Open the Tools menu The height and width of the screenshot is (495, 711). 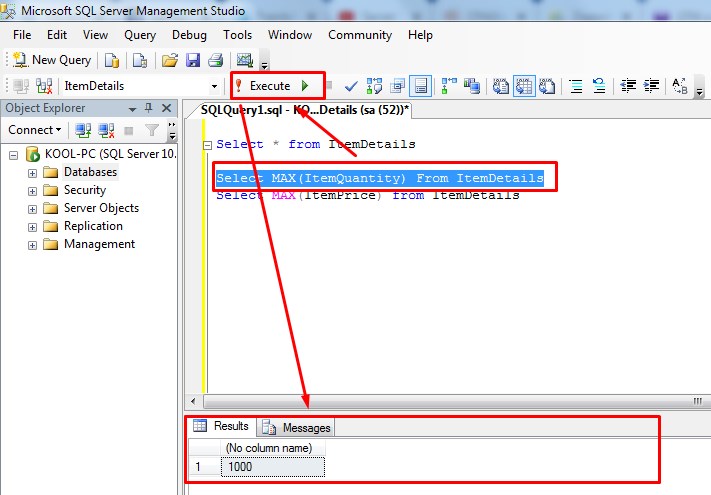tap(237, 35)
